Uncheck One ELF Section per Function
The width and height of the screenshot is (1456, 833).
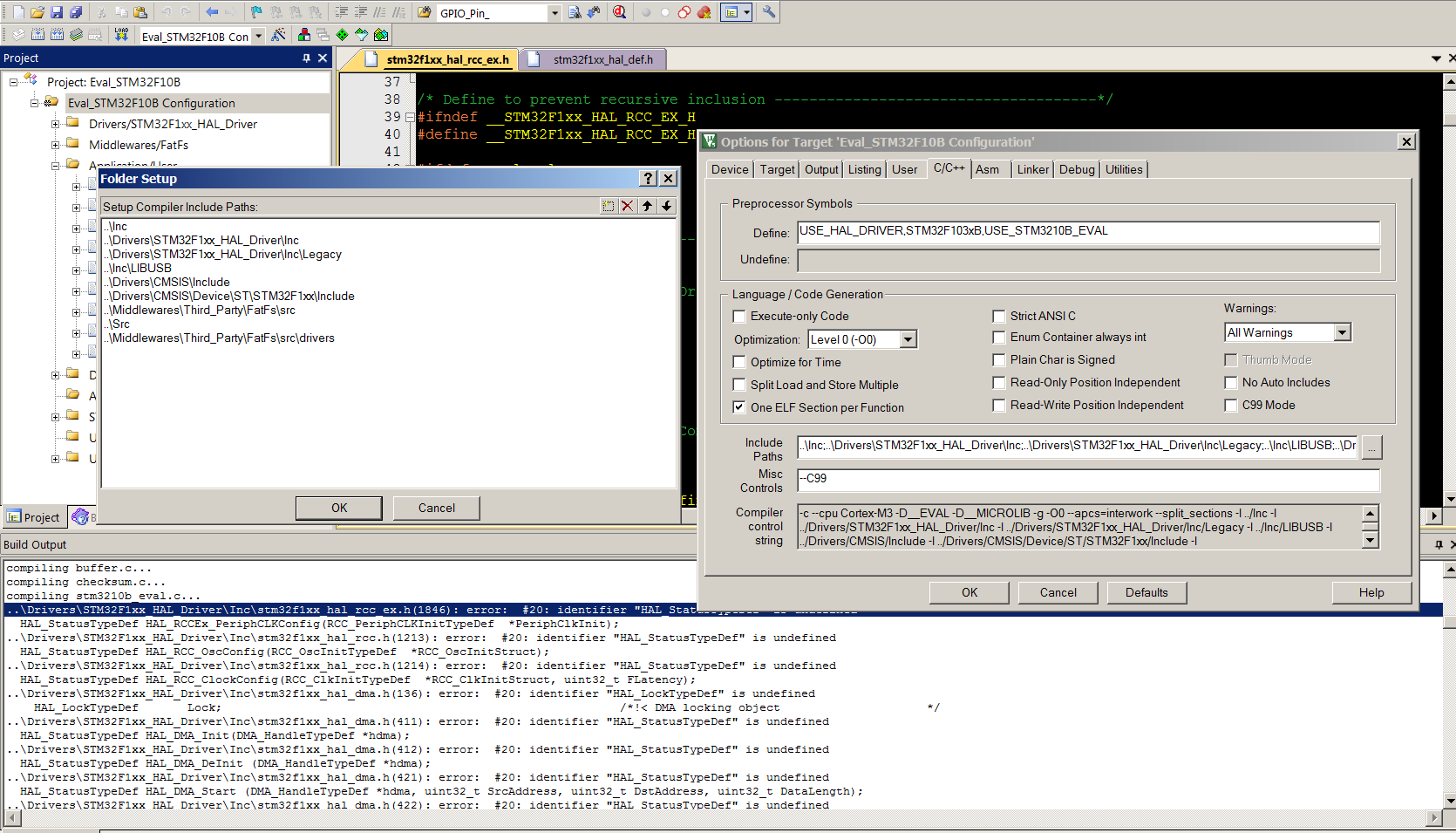tap(739, 407)
